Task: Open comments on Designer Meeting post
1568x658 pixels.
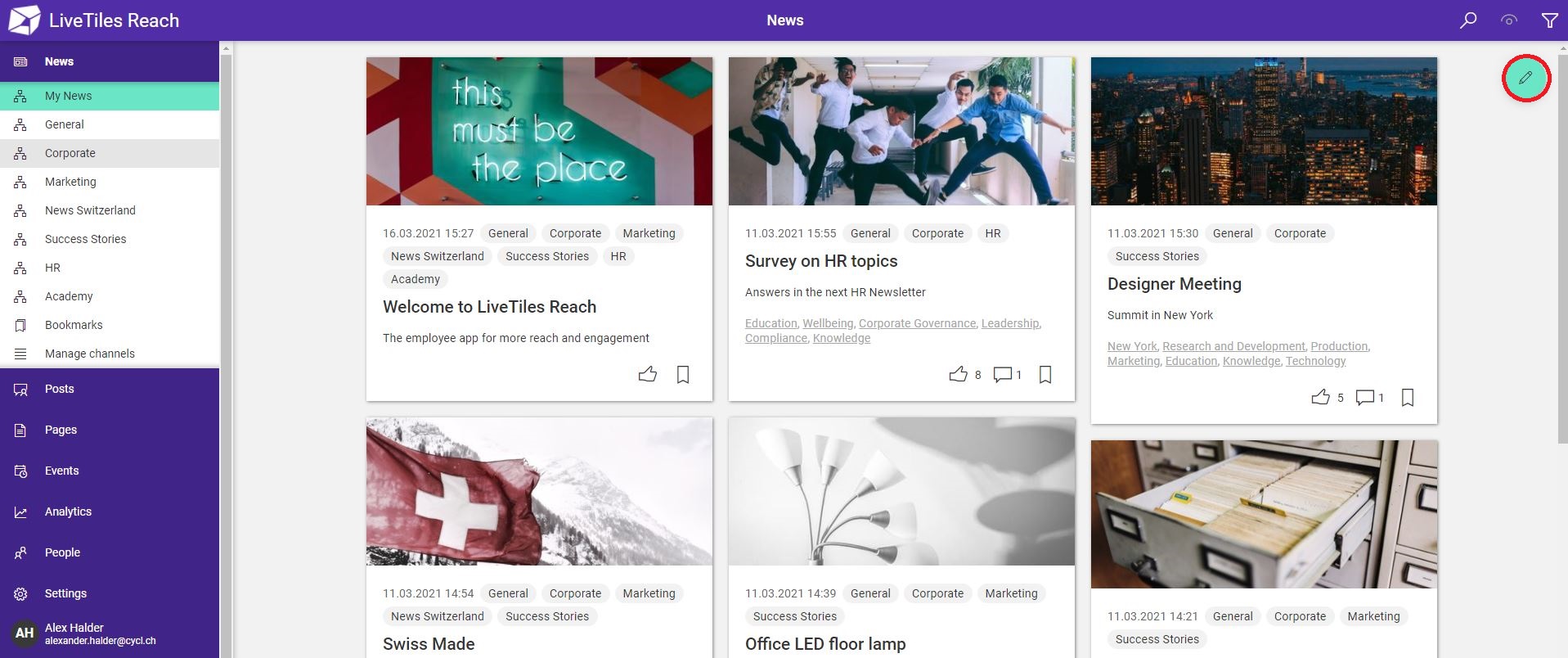Action: (1364, 398)
